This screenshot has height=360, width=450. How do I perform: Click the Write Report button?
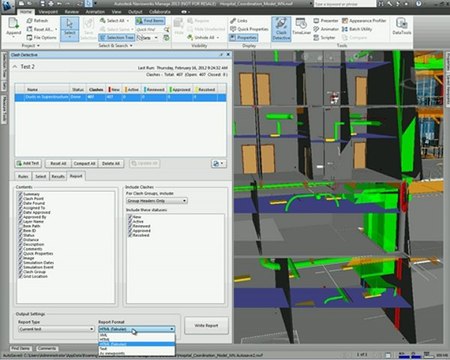tap(206, 325)
